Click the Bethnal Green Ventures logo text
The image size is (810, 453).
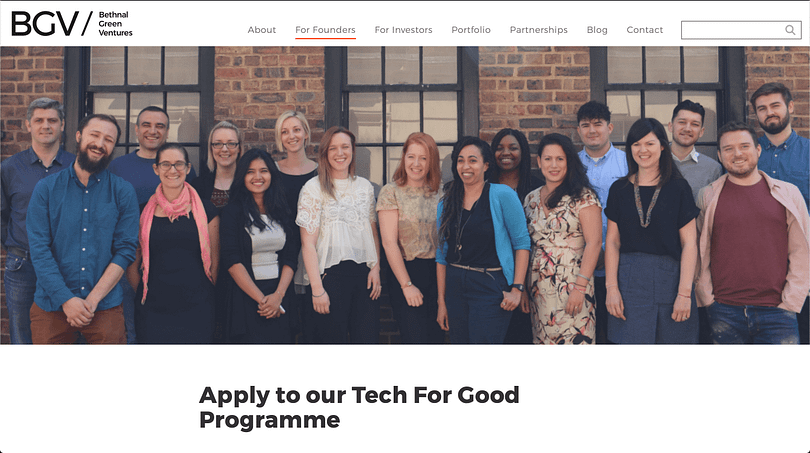tap(115, 24)
